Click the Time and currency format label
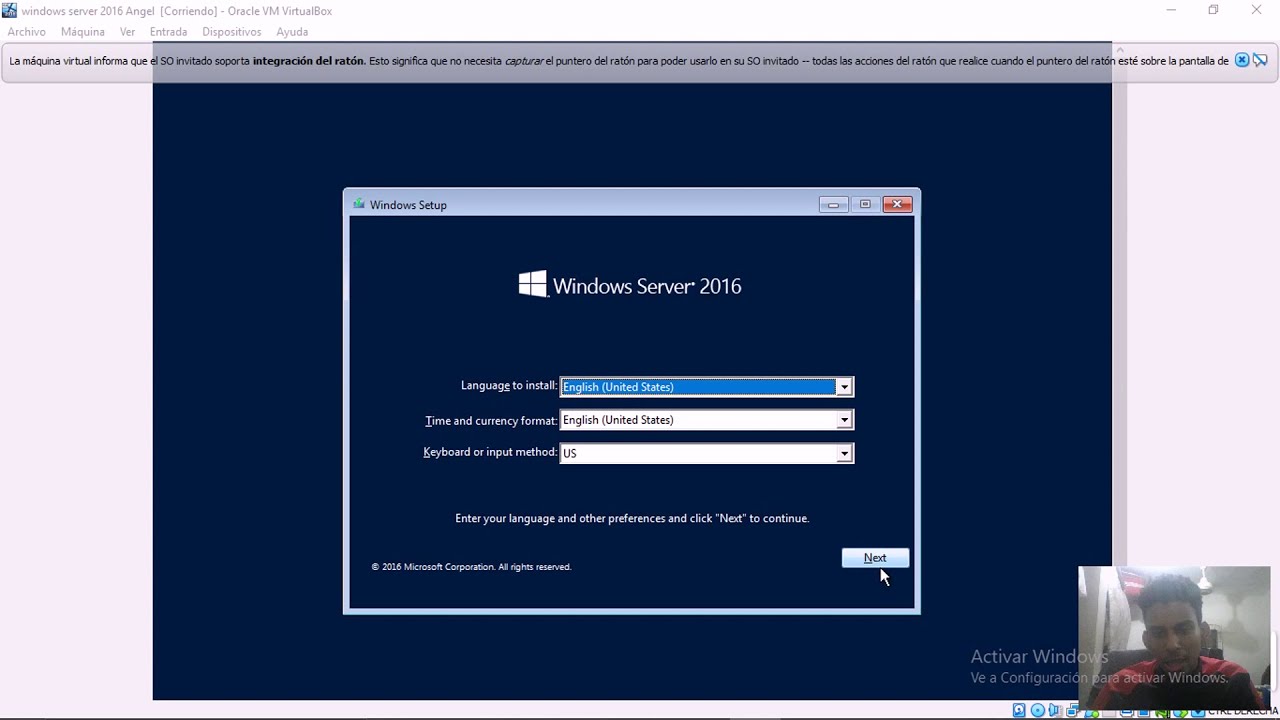This screenshot has width=1280, height=720. [491, 421]
